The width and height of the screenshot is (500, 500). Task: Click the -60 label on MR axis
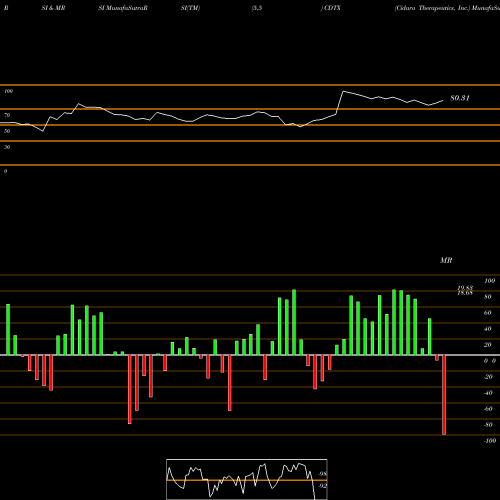488,409
